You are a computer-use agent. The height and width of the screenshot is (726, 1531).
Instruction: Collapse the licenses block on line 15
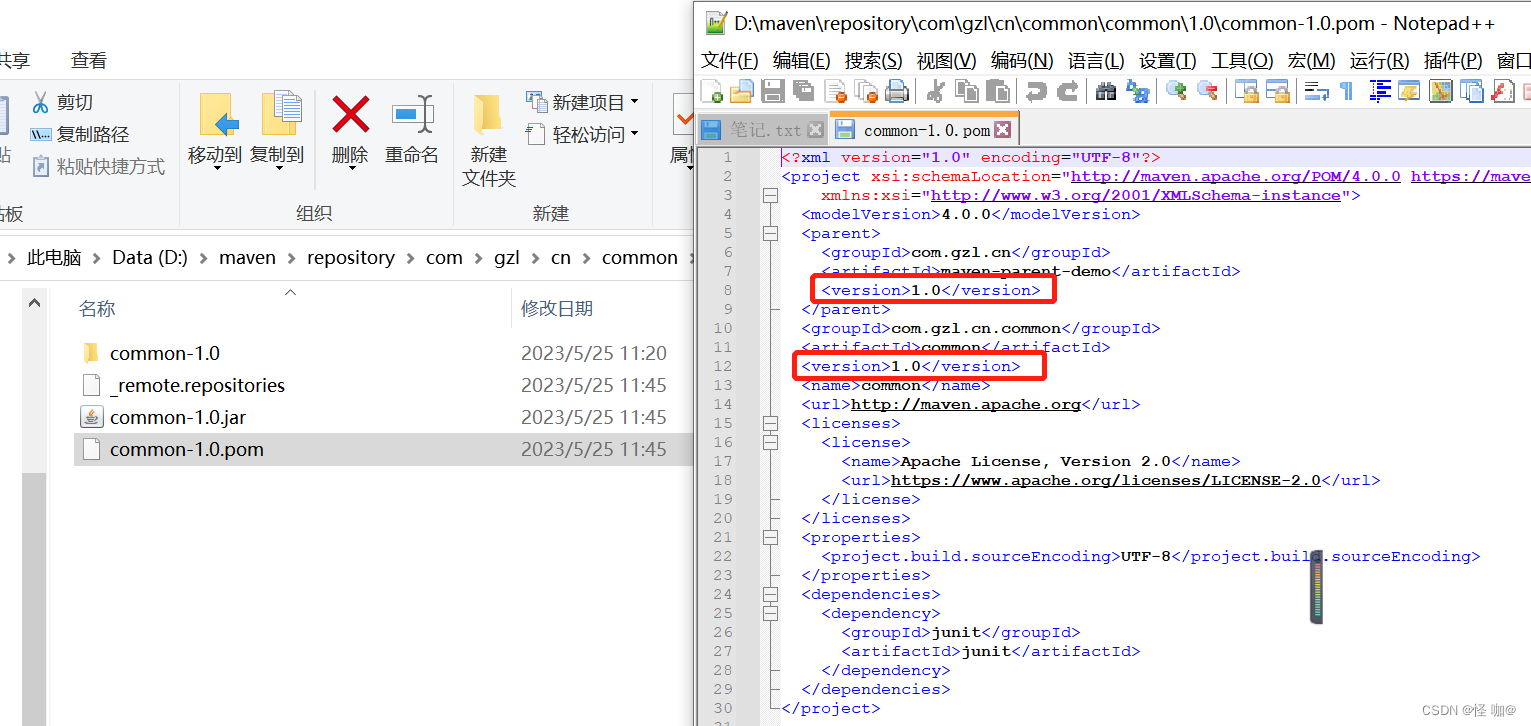click(x=770, y=423)
